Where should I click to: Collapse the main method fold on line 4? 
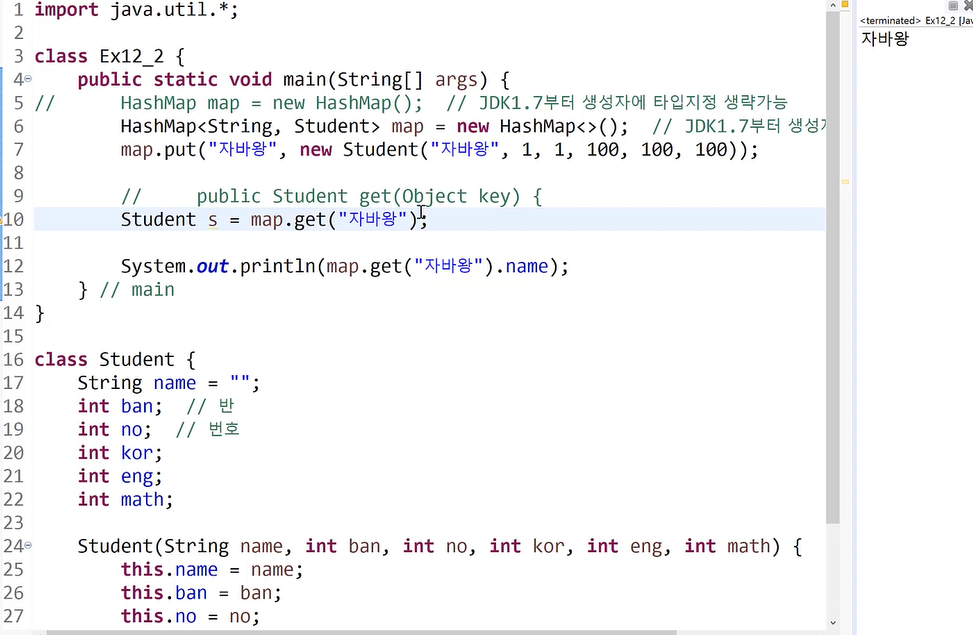point(28,79)
